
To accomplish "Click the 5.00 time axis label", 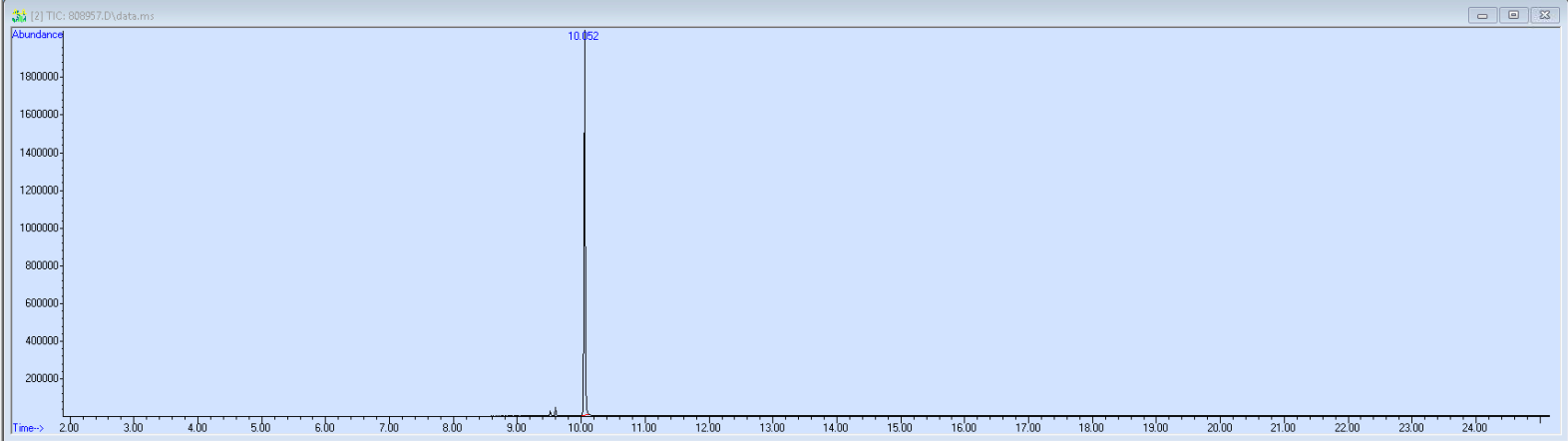I will click(x=260, y=428).
